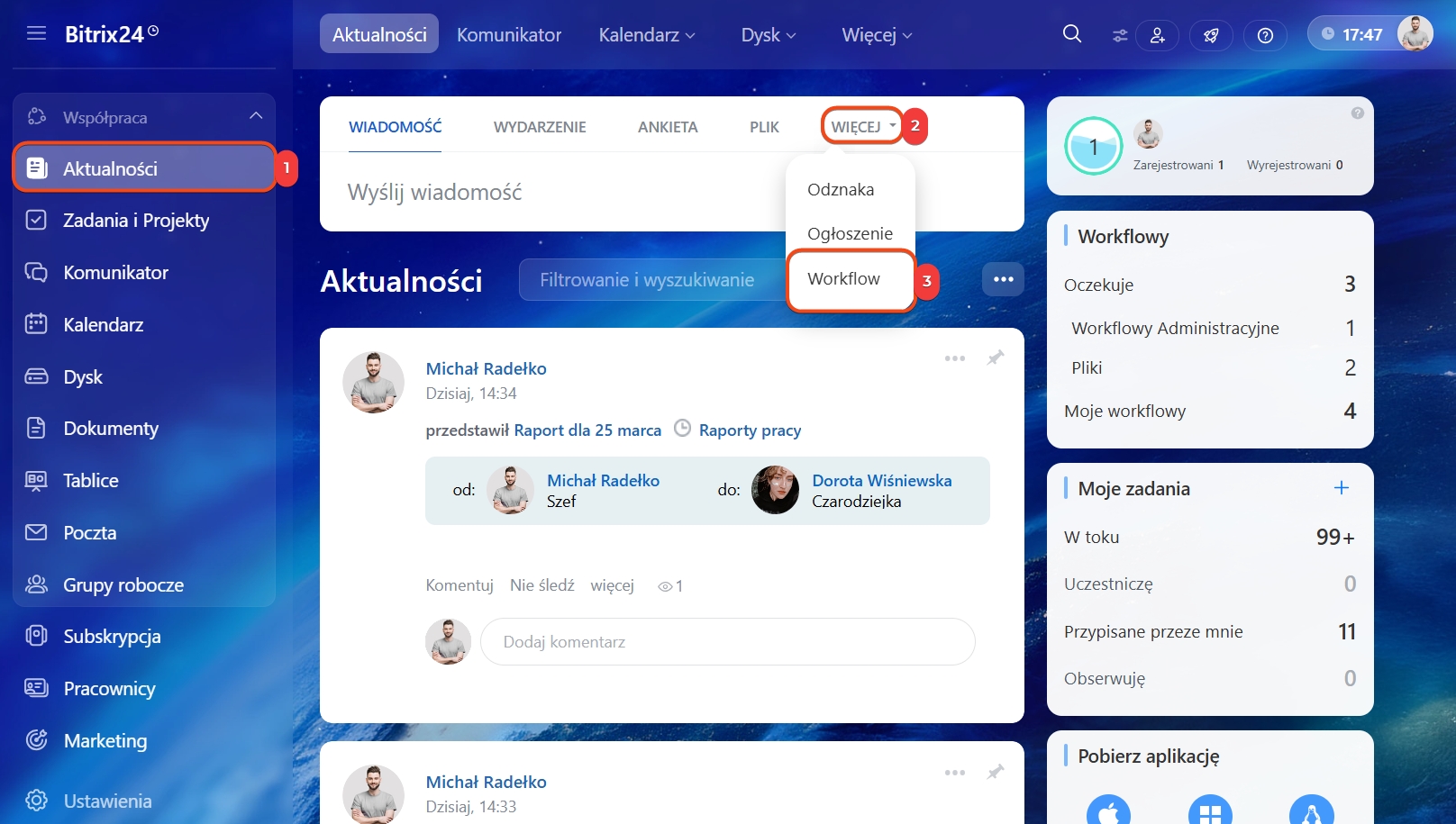Pin the first Michał Radełko post
Image resolution: width=1456 pixels, height=824 pixels.
[996, 358]
